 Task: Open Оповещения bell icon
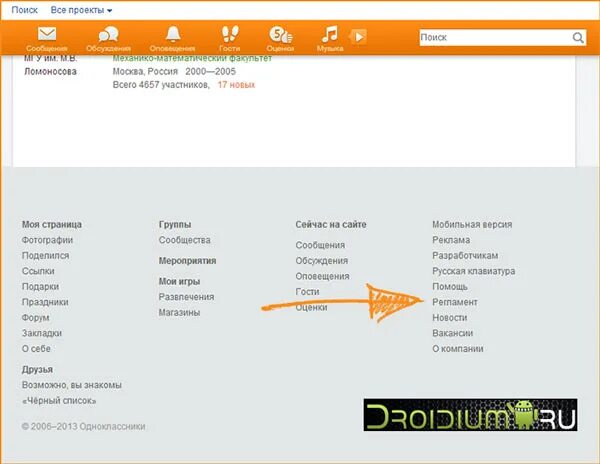[x=173, y=34]
